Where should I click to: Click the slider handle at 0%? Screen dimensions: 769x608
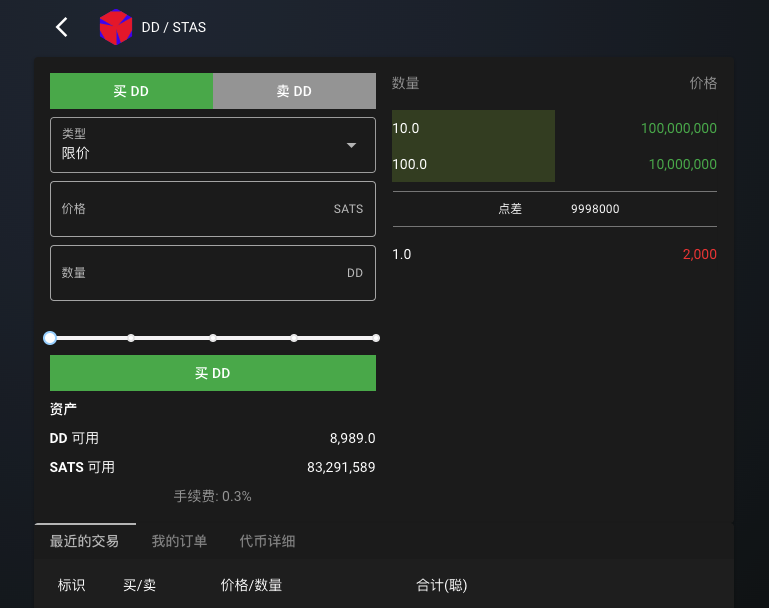click(x=50, y=338)
